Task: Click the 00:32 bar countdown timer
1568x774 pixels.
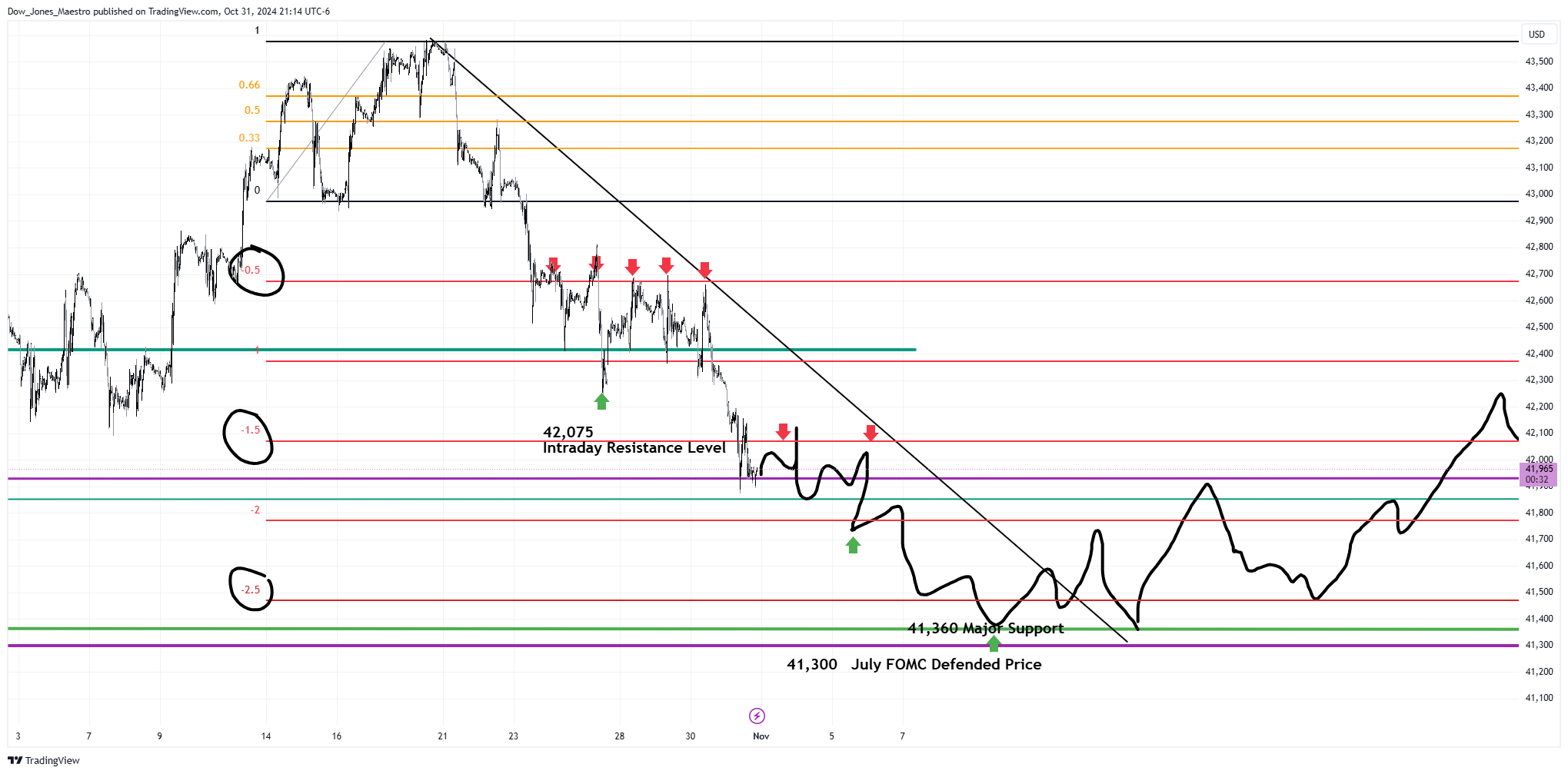Action: (1539, 480)
